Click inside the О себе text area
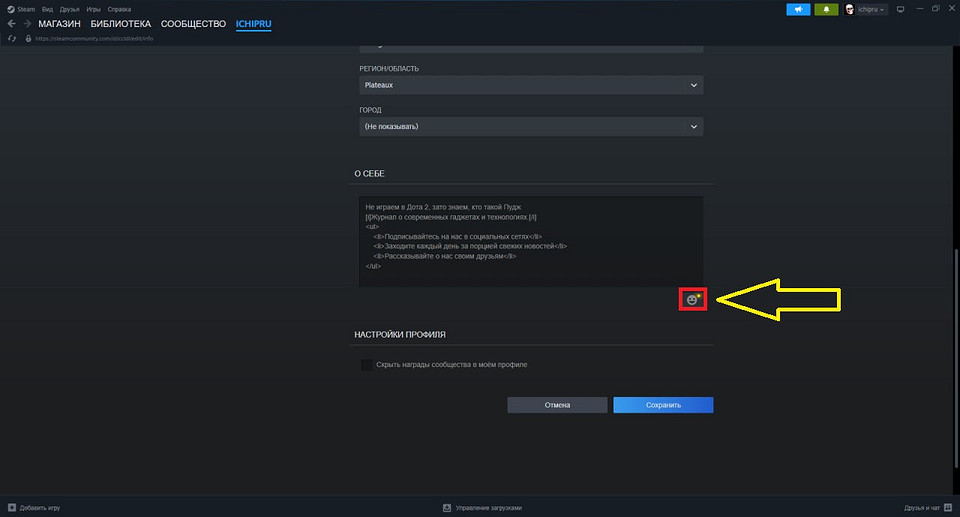 531,240
